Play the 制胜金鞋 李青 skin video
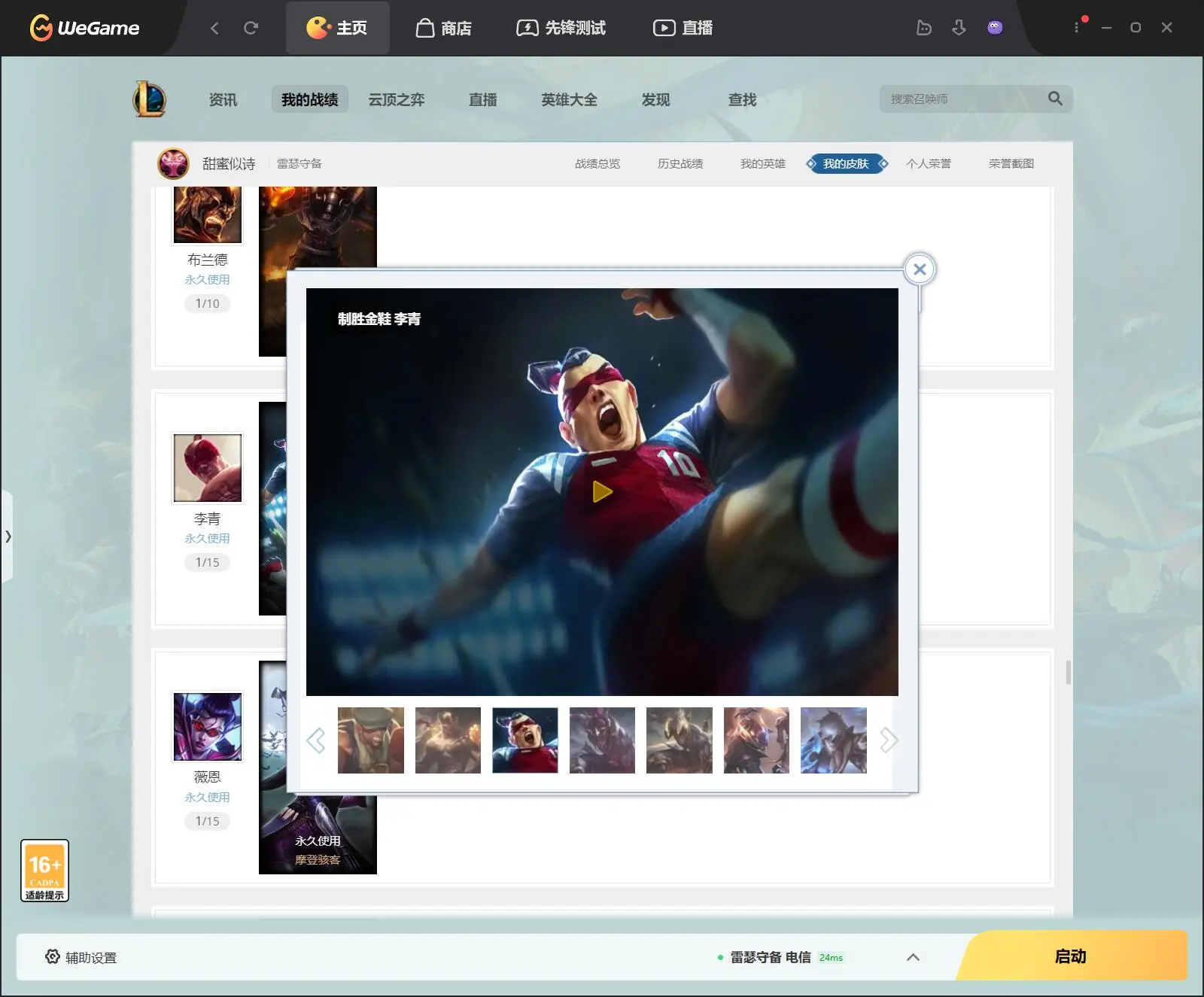This screenshot has height=997, width=1204. tap(602, 491)
